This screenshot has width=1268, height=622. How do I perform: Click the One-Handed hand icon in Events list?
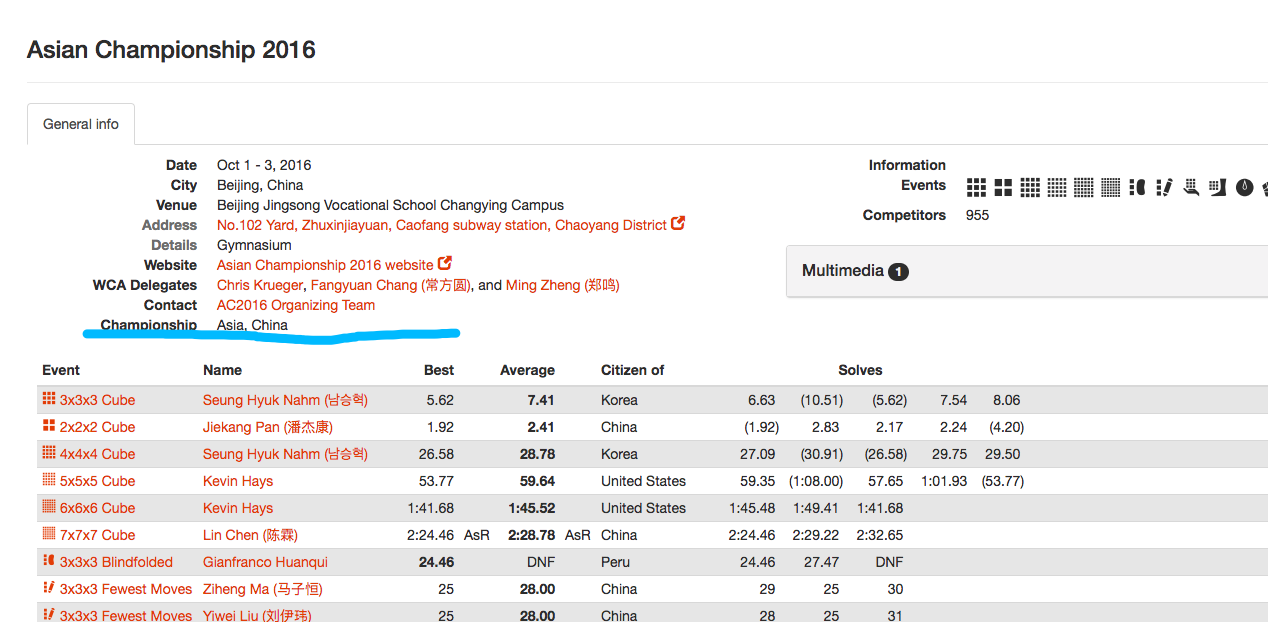(1191, 187)
